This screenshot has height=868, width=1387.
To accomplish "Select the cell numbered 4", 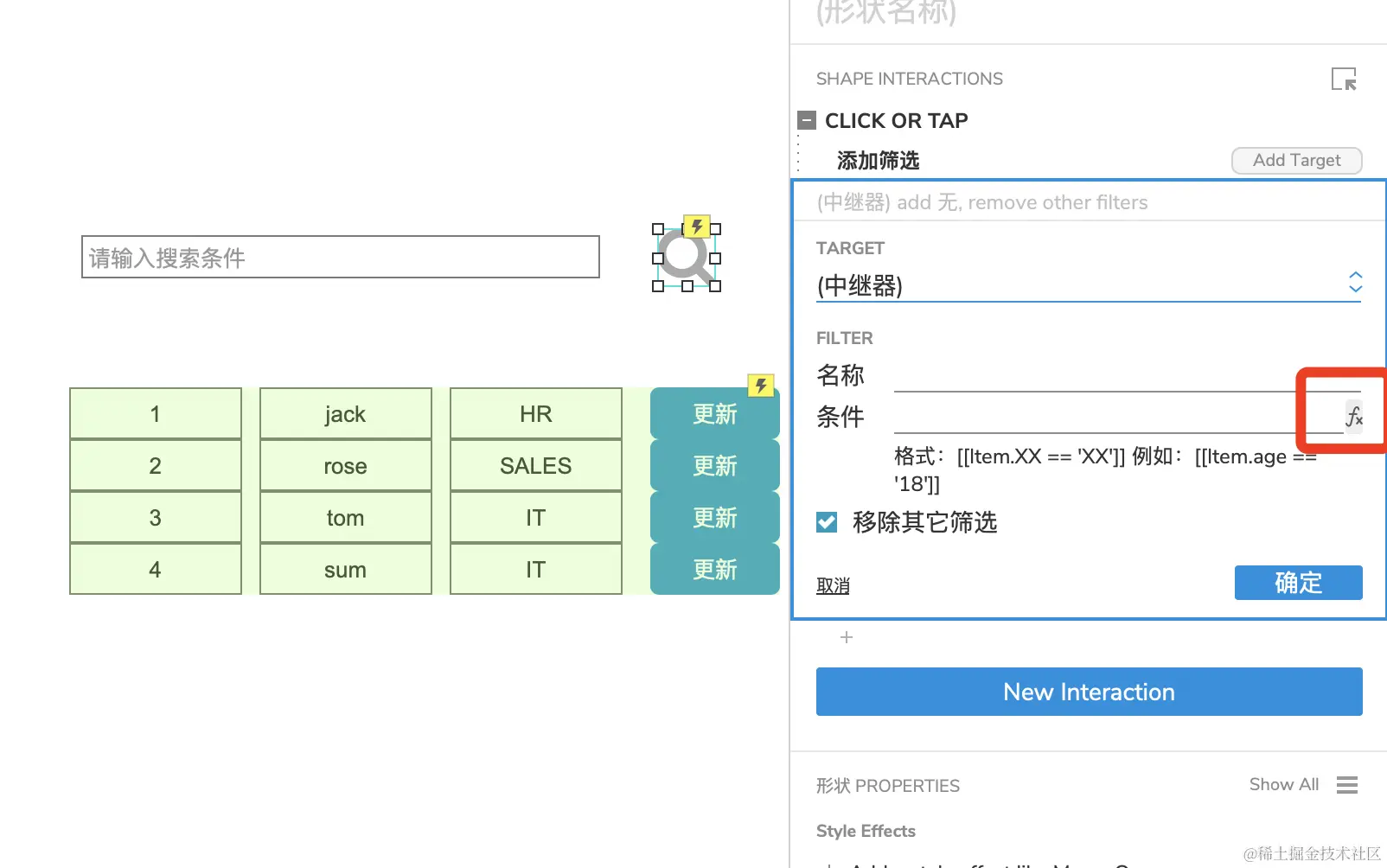I will tap(156, 569).
